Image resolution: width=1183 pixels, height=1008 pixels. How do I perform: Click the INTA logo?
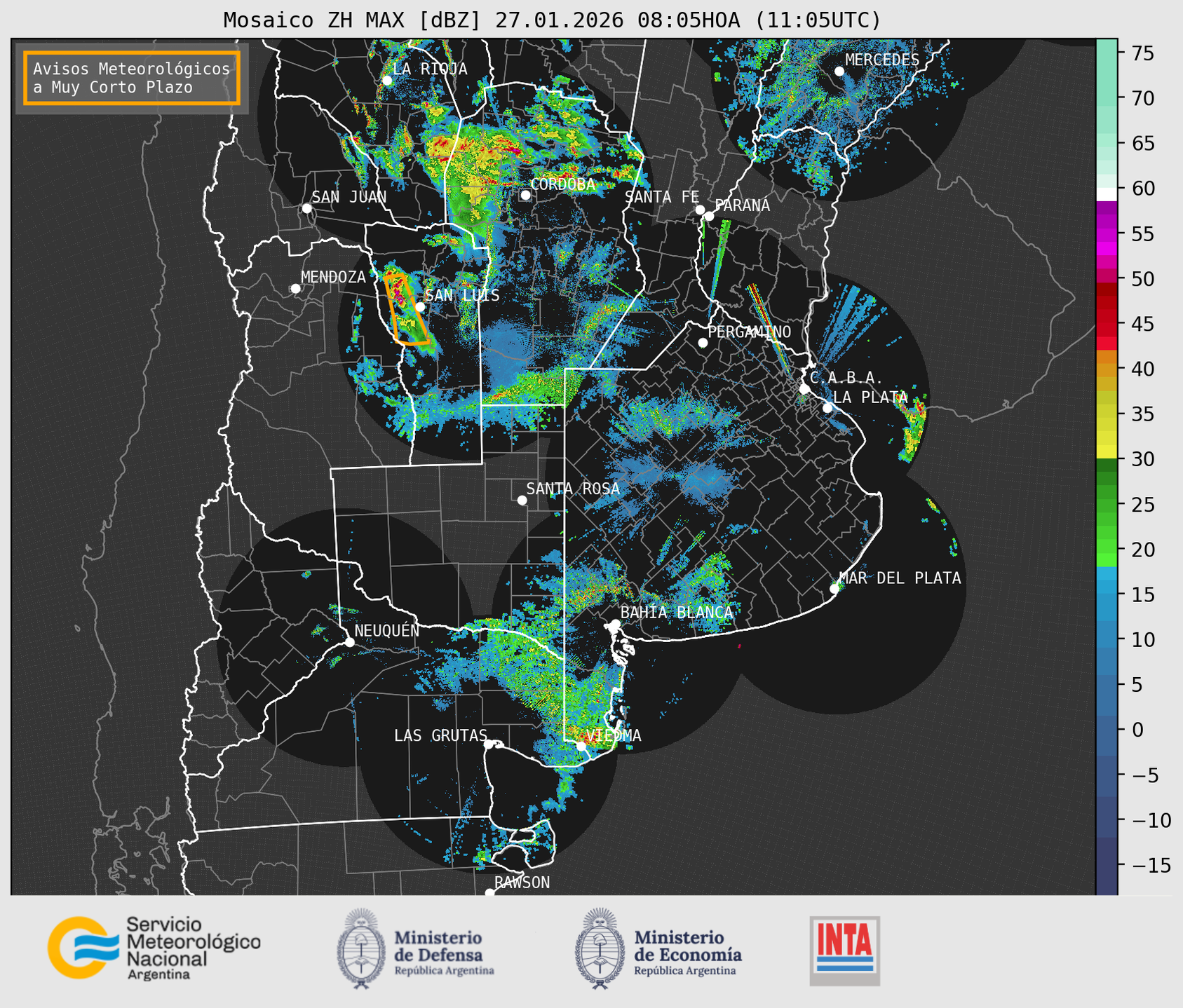click(x=844, y=951)
